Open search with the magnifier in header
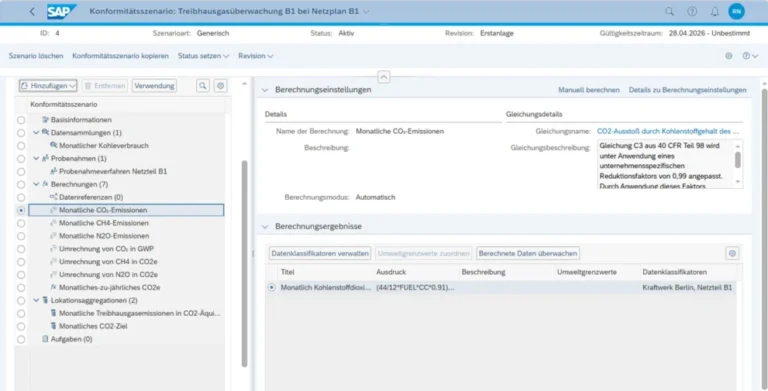768x391 pixels. 669,11
